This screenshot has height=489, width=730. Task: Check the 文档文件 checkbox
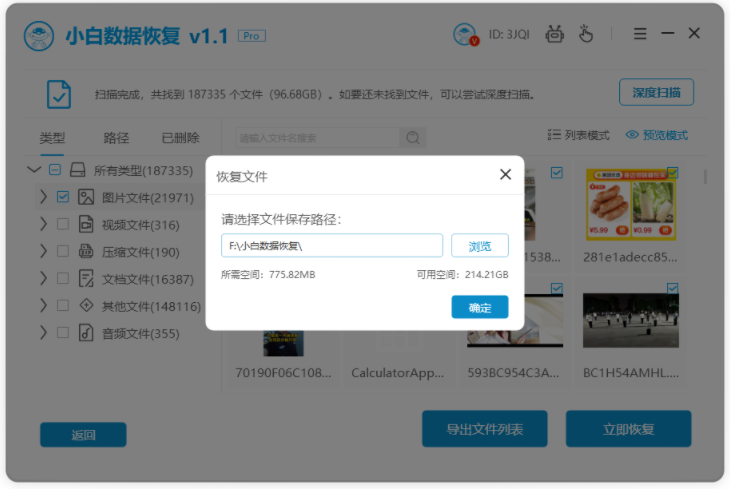click(x=63, y=278)
